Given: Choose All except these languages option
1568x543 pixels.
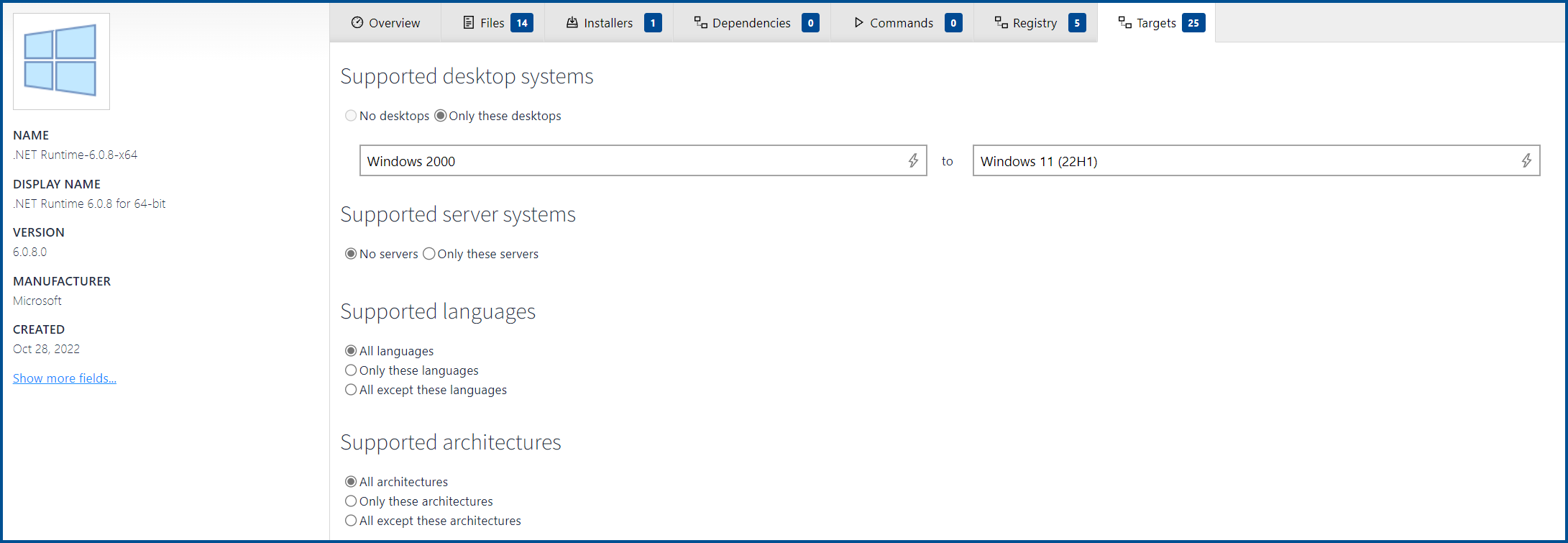Looking at the screenshot, I should click(351, 390).
